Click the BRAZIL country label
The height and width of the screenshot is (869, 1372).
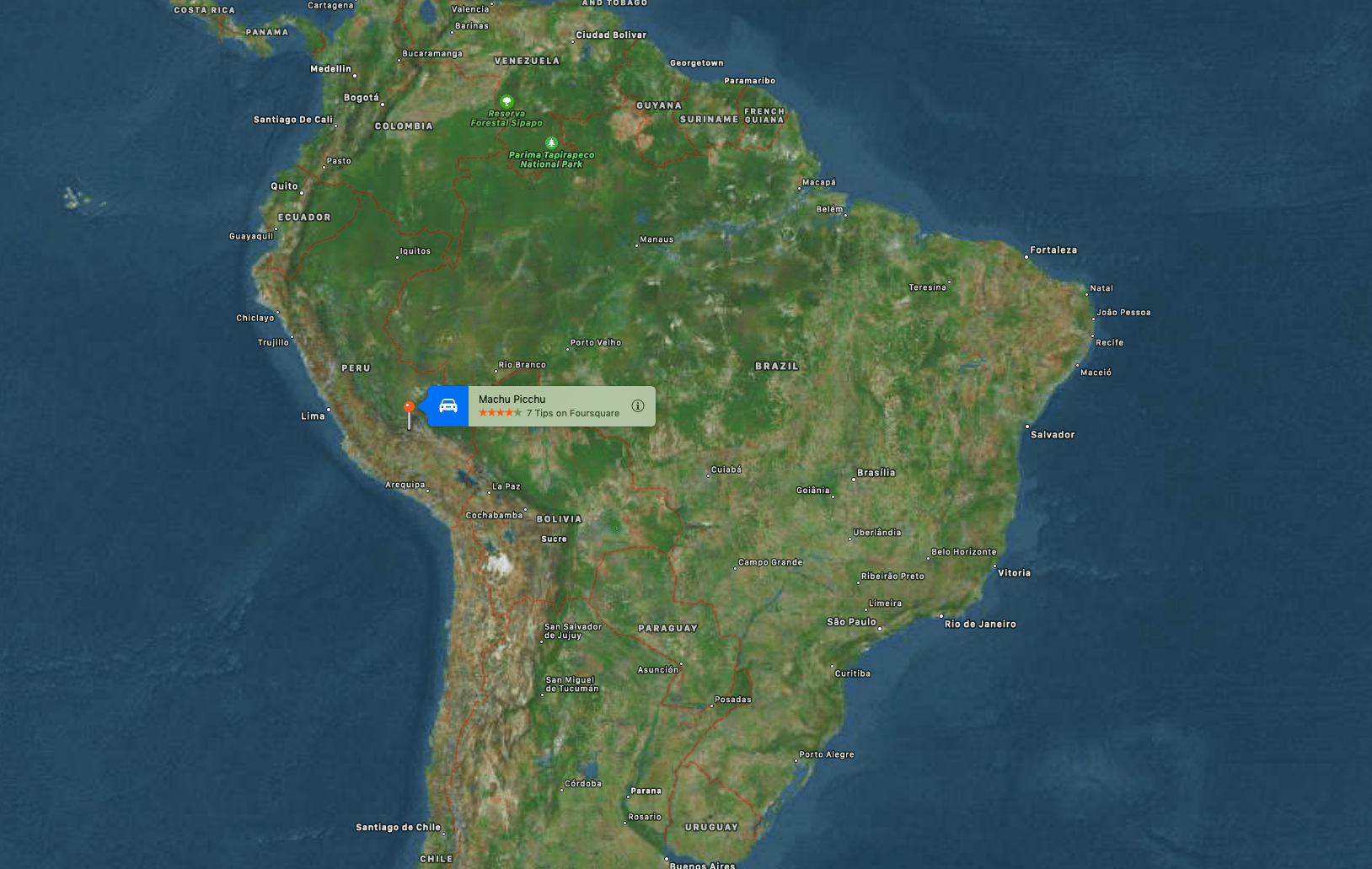(777, 367)
